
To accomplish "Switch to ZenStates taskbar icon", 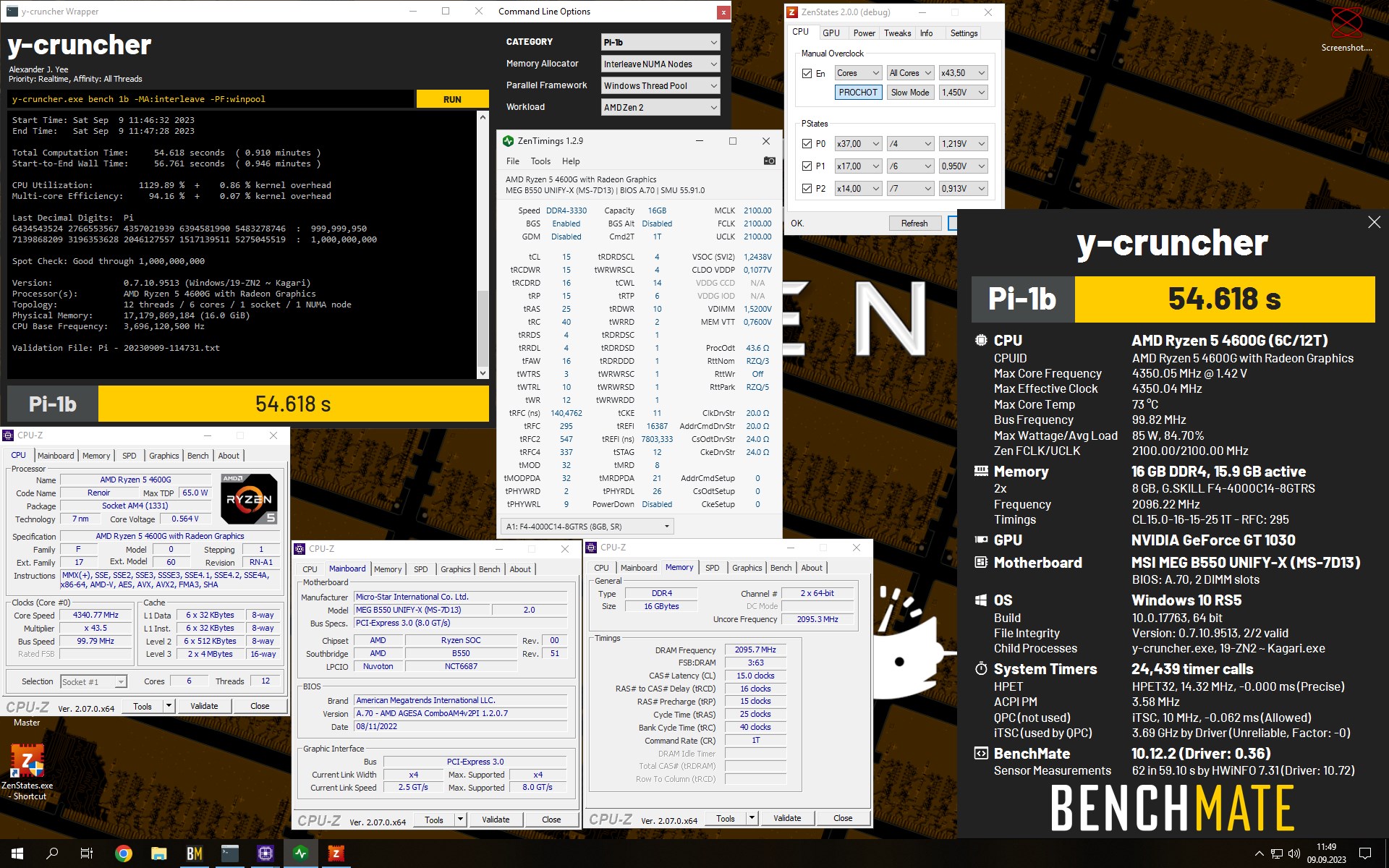I will coord(336,854).
